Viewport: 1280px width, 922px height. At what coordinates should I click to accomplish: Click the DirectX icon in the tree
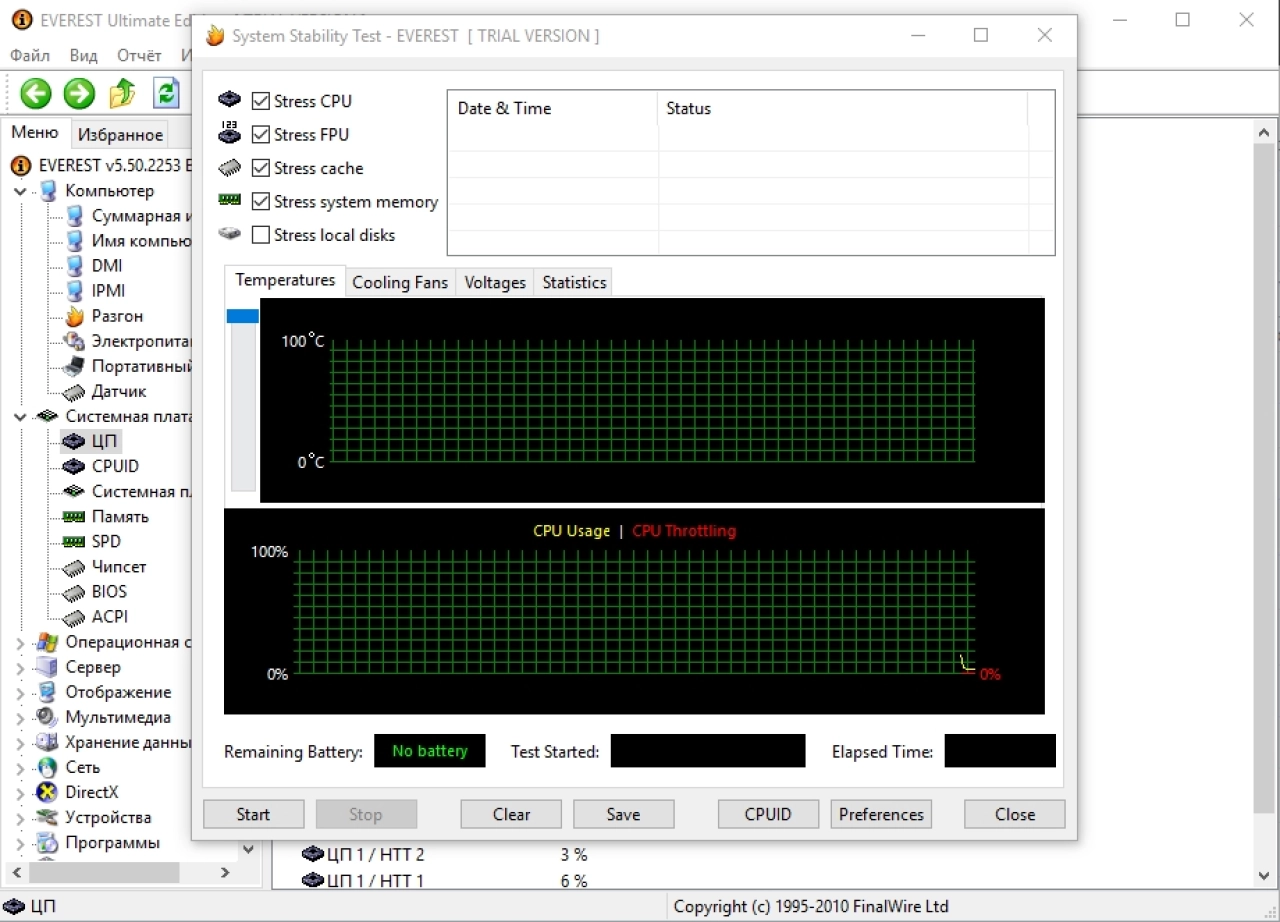[x=47, y=793]
